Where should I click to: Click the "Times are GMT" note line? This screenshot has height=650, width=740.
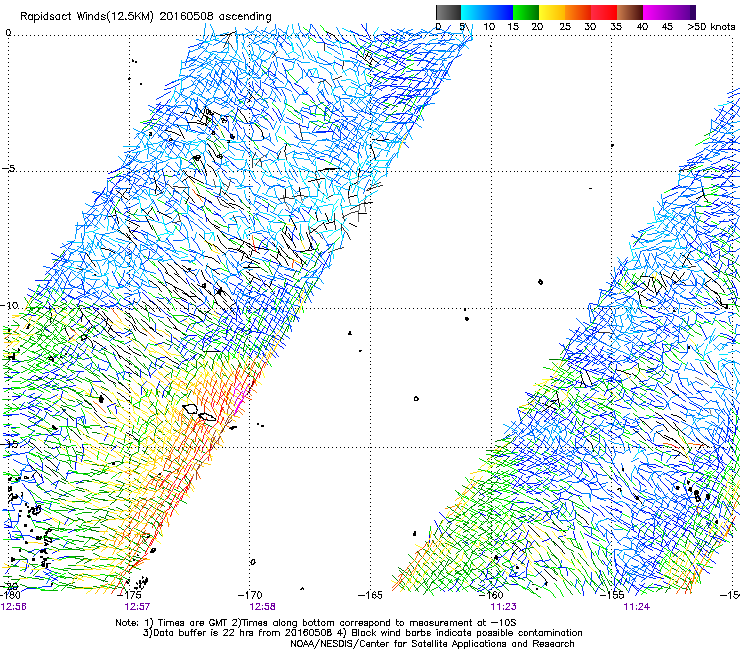[x=316, y=623]
